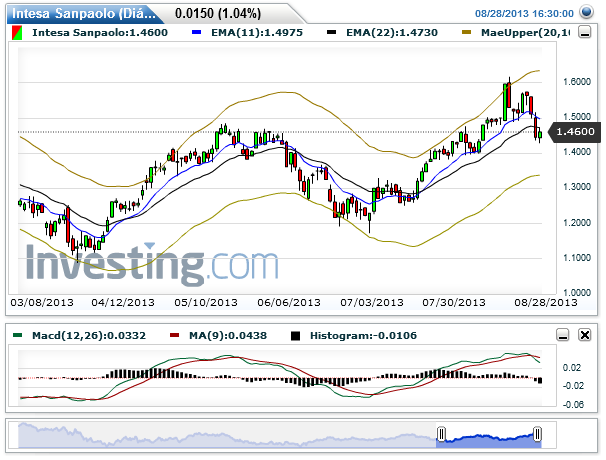
Task: Click the 1.6000 price axis label
Action: coord(577,82)
